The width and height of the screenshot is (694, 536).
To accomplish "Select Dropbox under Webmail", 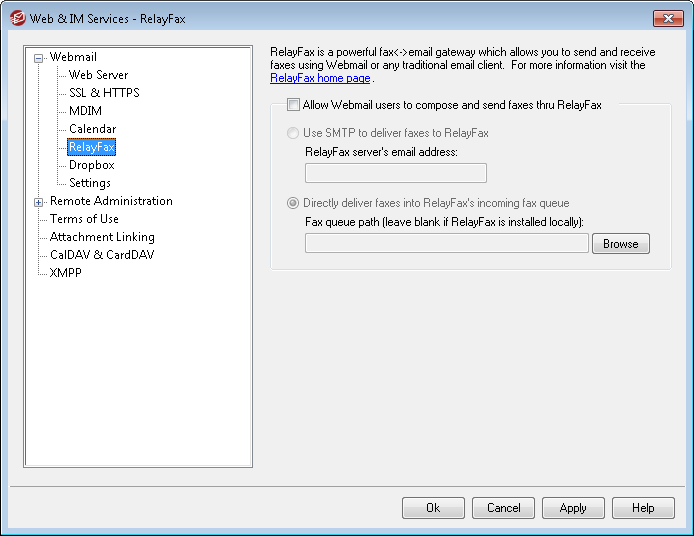I will [x=91, y=165].
